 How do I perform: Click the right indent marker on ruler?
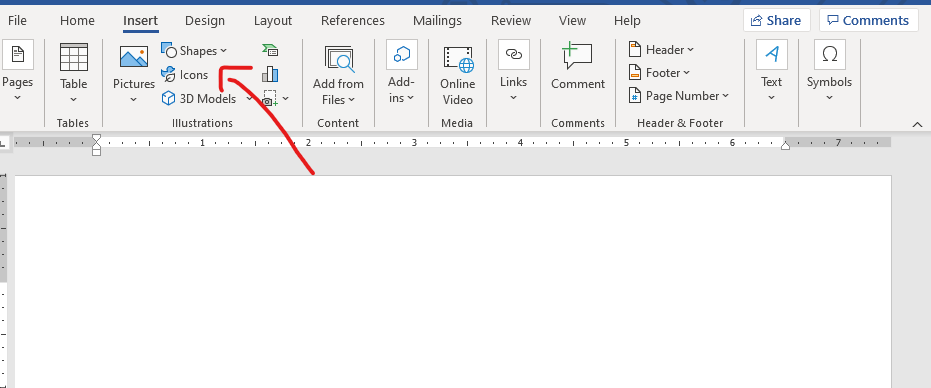point(786,146)
